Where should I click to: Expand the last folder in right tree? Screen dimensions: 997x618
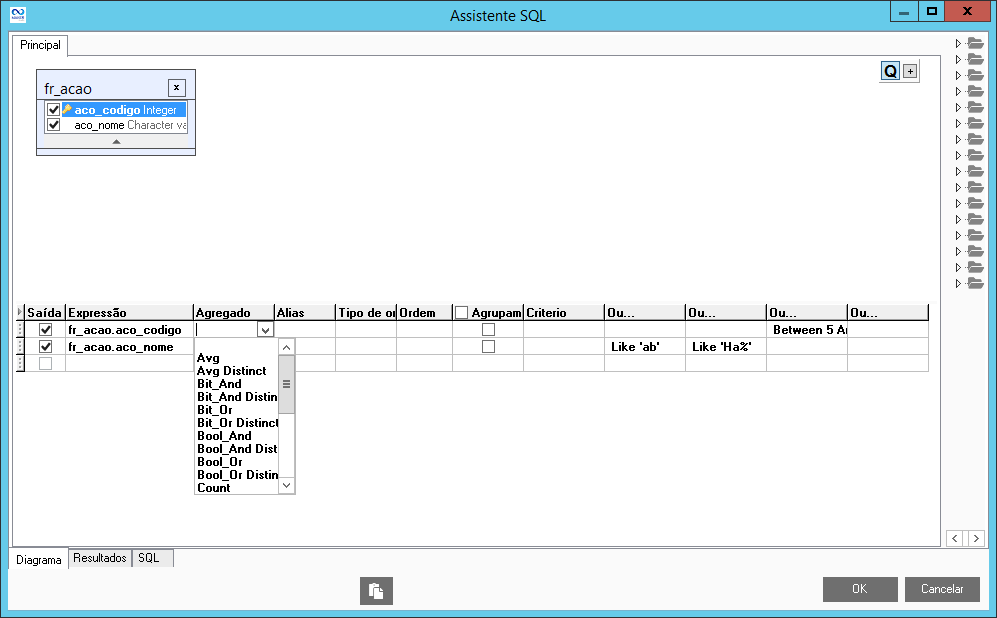coord(958,283)
